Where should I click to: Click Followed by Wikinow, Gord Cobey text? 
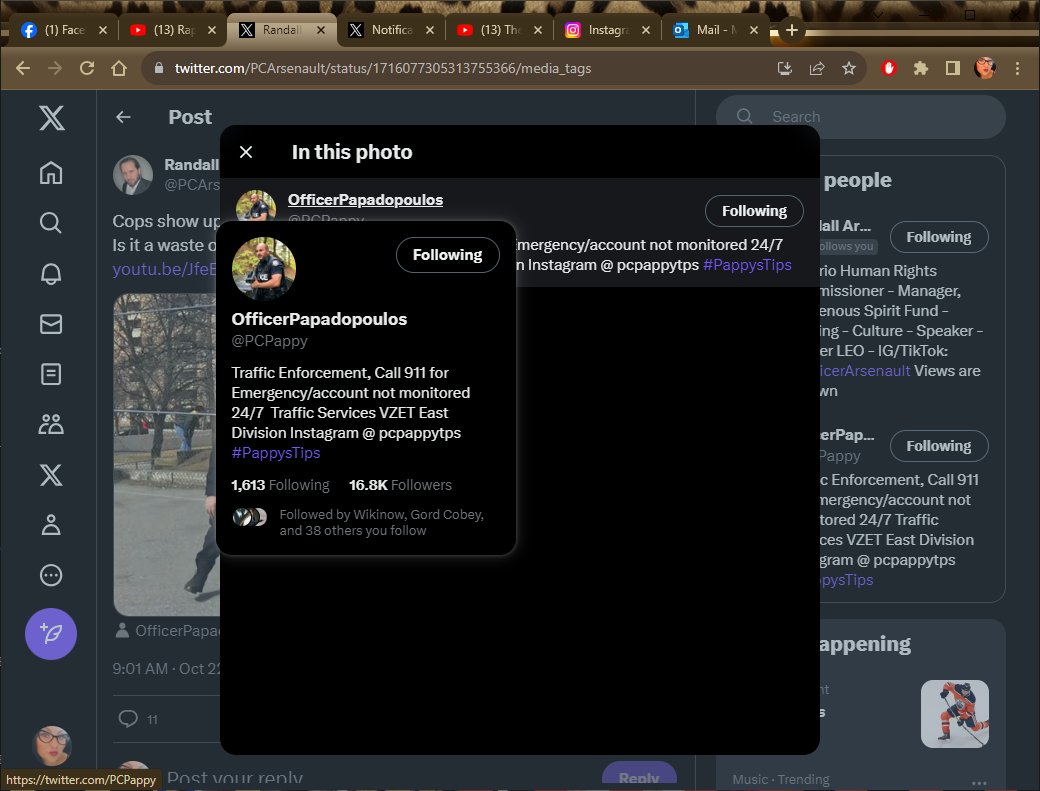(x=381, y=522)
